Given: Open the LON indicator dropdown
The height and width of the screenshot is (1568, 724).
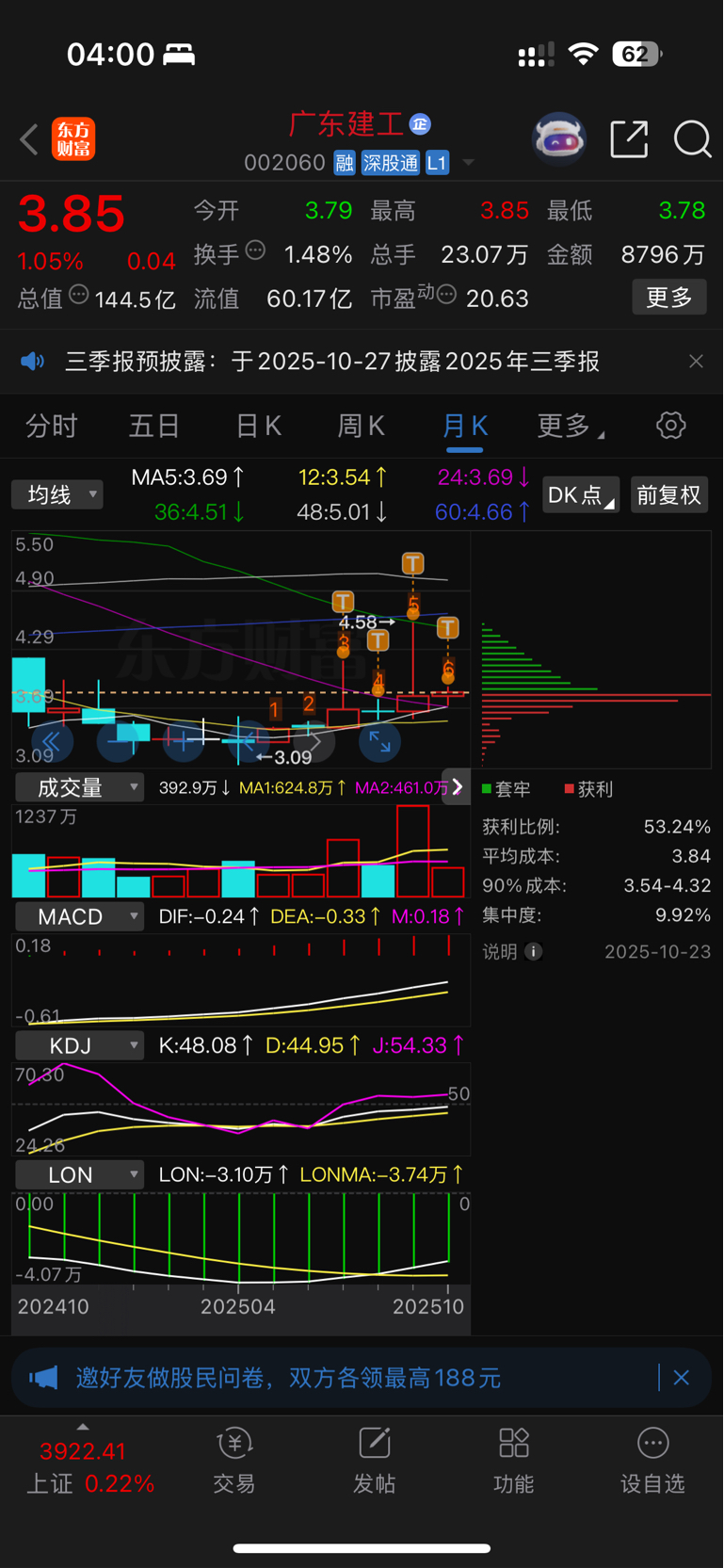Looking at the screenshot, I should [79, 1174].
